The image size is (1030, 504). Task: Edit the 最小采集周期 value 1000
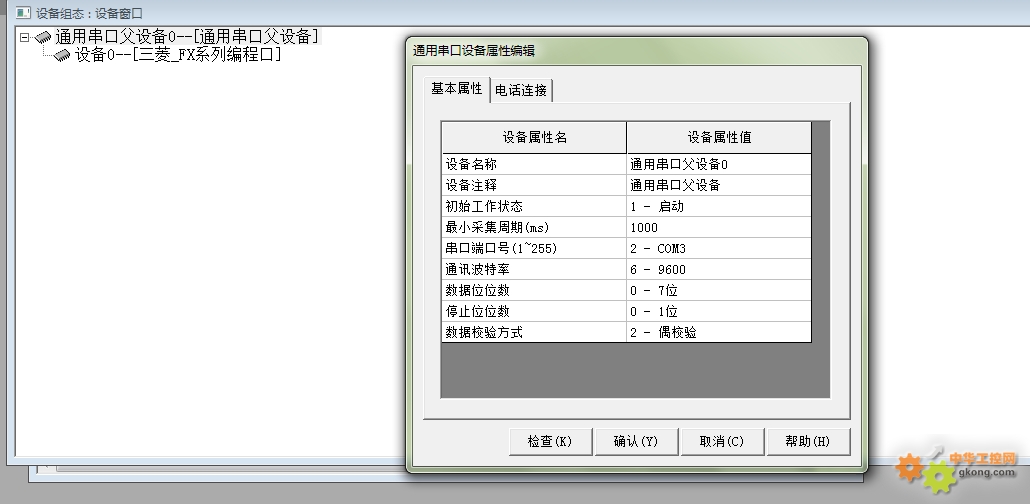(x=719, y=227)
